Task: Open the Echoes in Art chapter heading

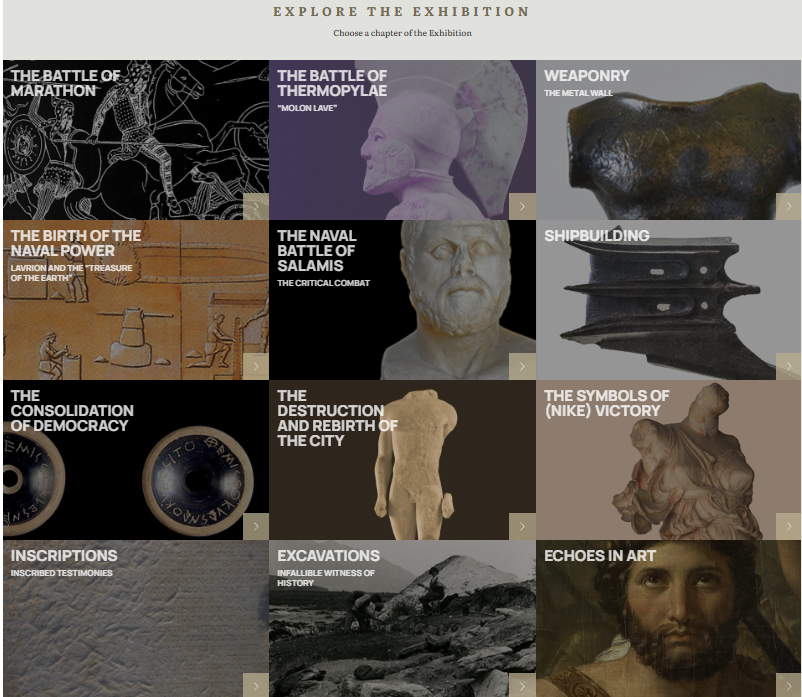Action: pyautogui.click(x=599, y=556)
